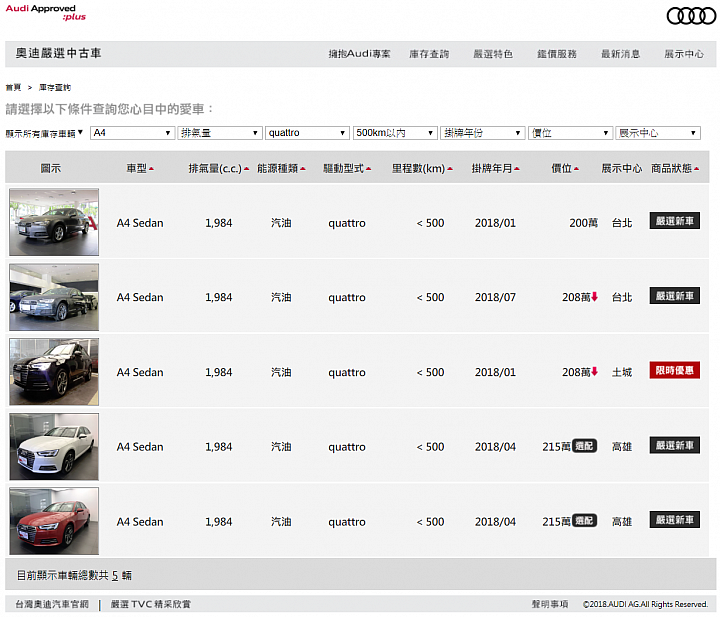720x617 pixels.
Task: Sort by 車型 column arrow
Action: (x=152, y=169)
